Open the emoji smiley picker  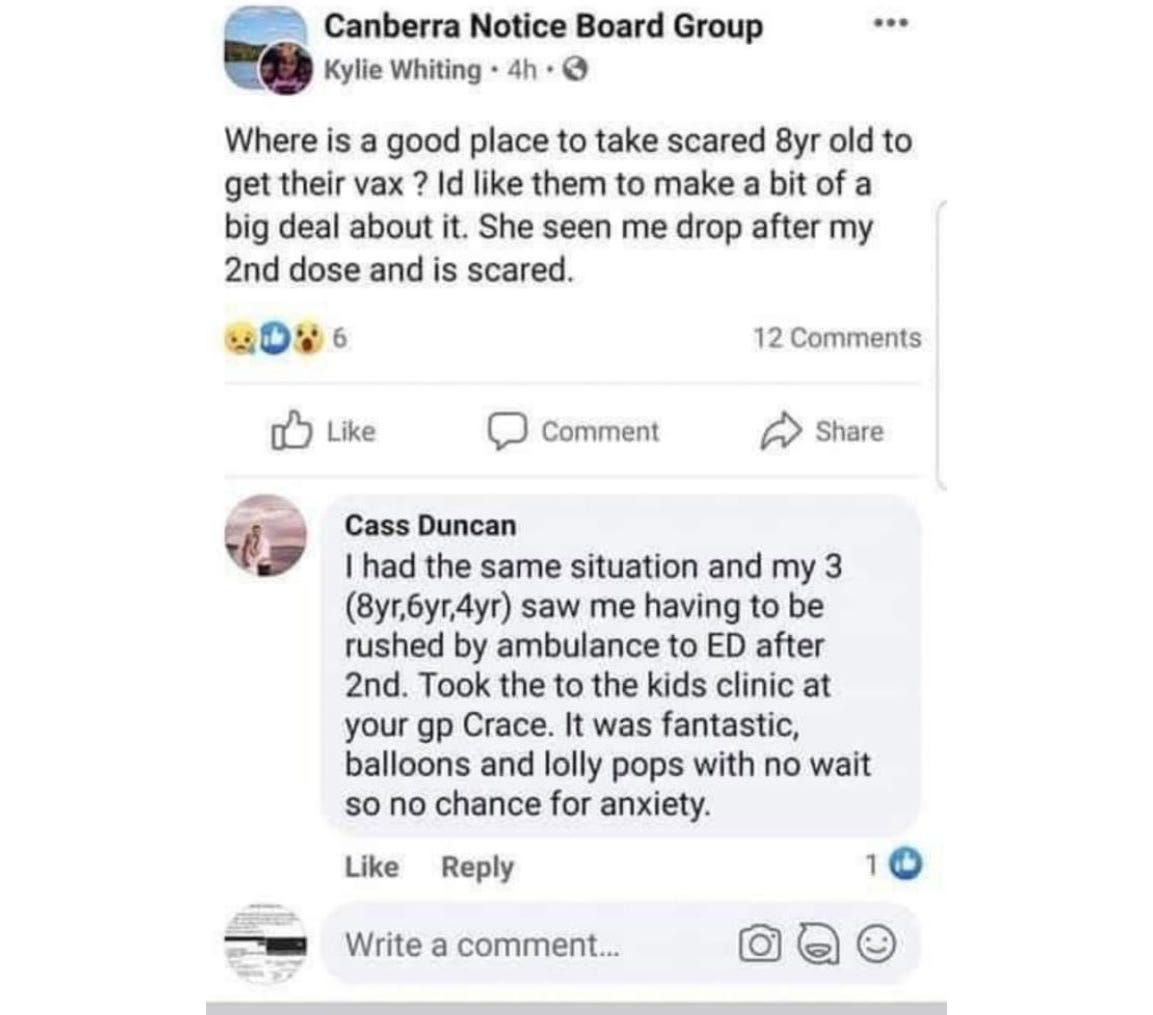[x=877, y=944]
